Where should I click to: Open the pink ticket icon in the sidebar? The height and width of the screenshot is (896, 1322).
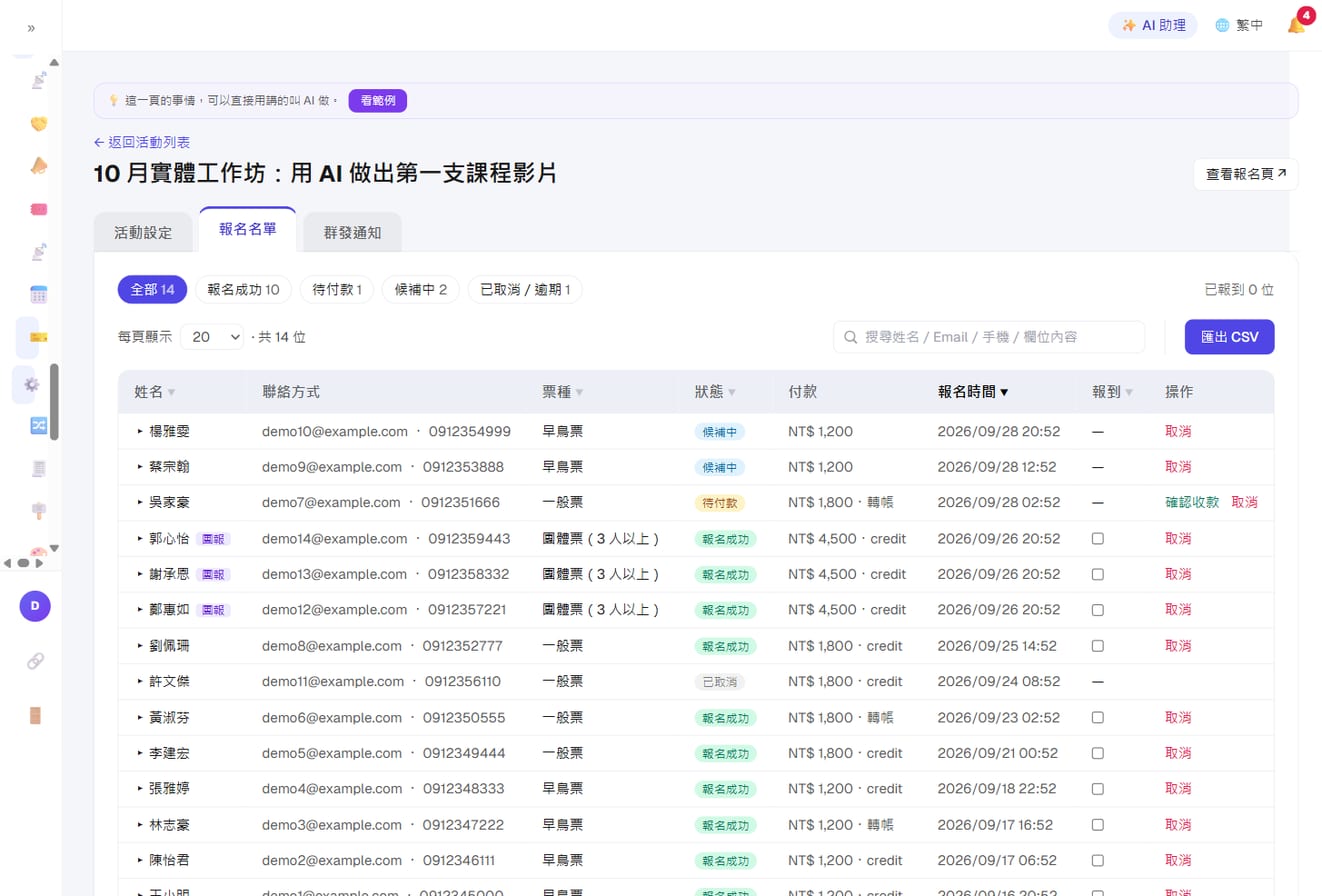[39, 209]
